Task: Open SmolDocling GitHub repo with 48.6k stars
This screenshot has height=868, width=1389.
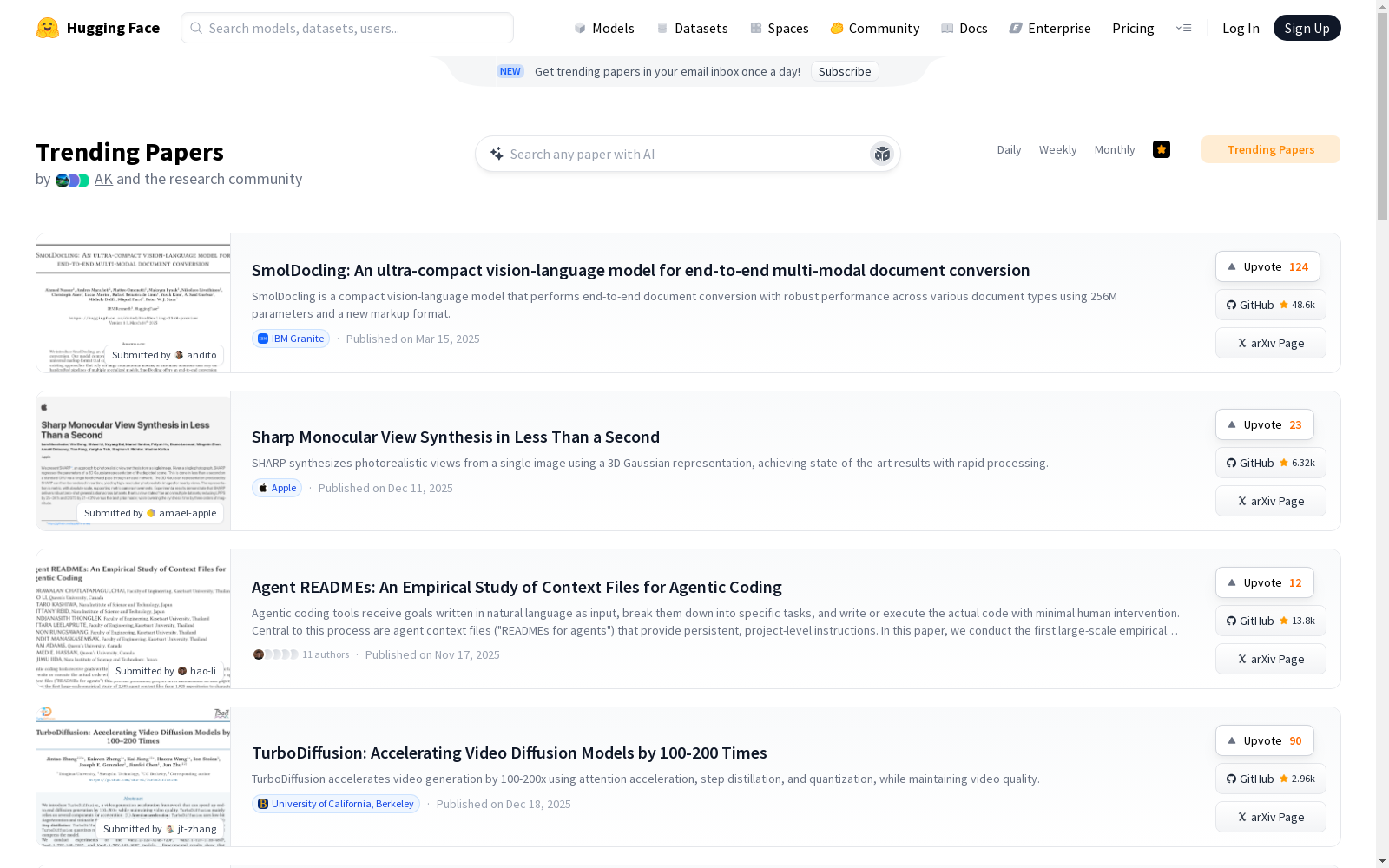Action: coord(1271,305)
